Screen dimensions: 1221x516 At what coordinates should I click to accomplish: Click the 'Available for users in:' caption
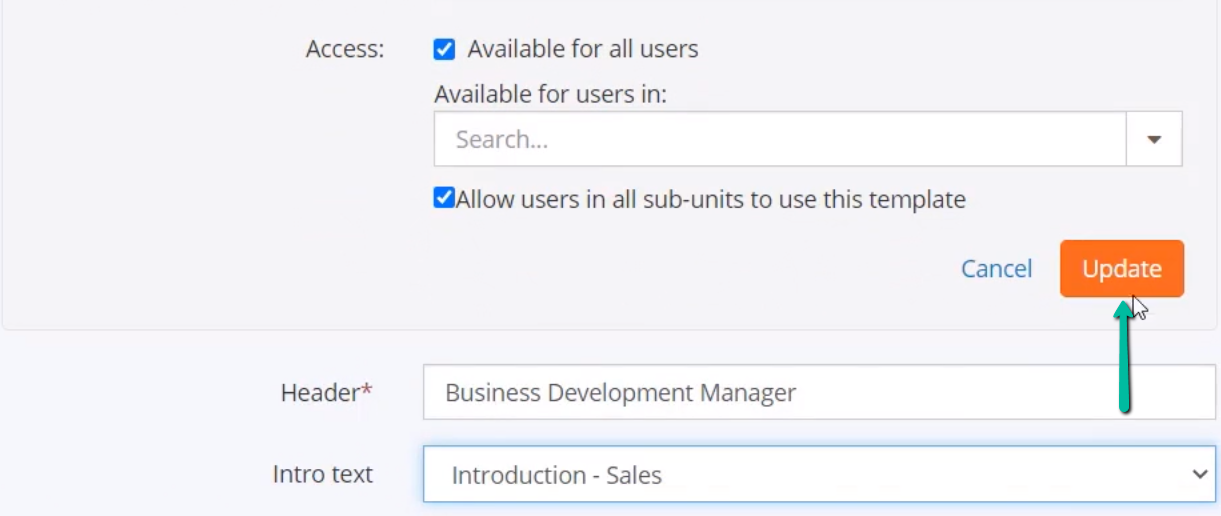[x=551, y=95]
